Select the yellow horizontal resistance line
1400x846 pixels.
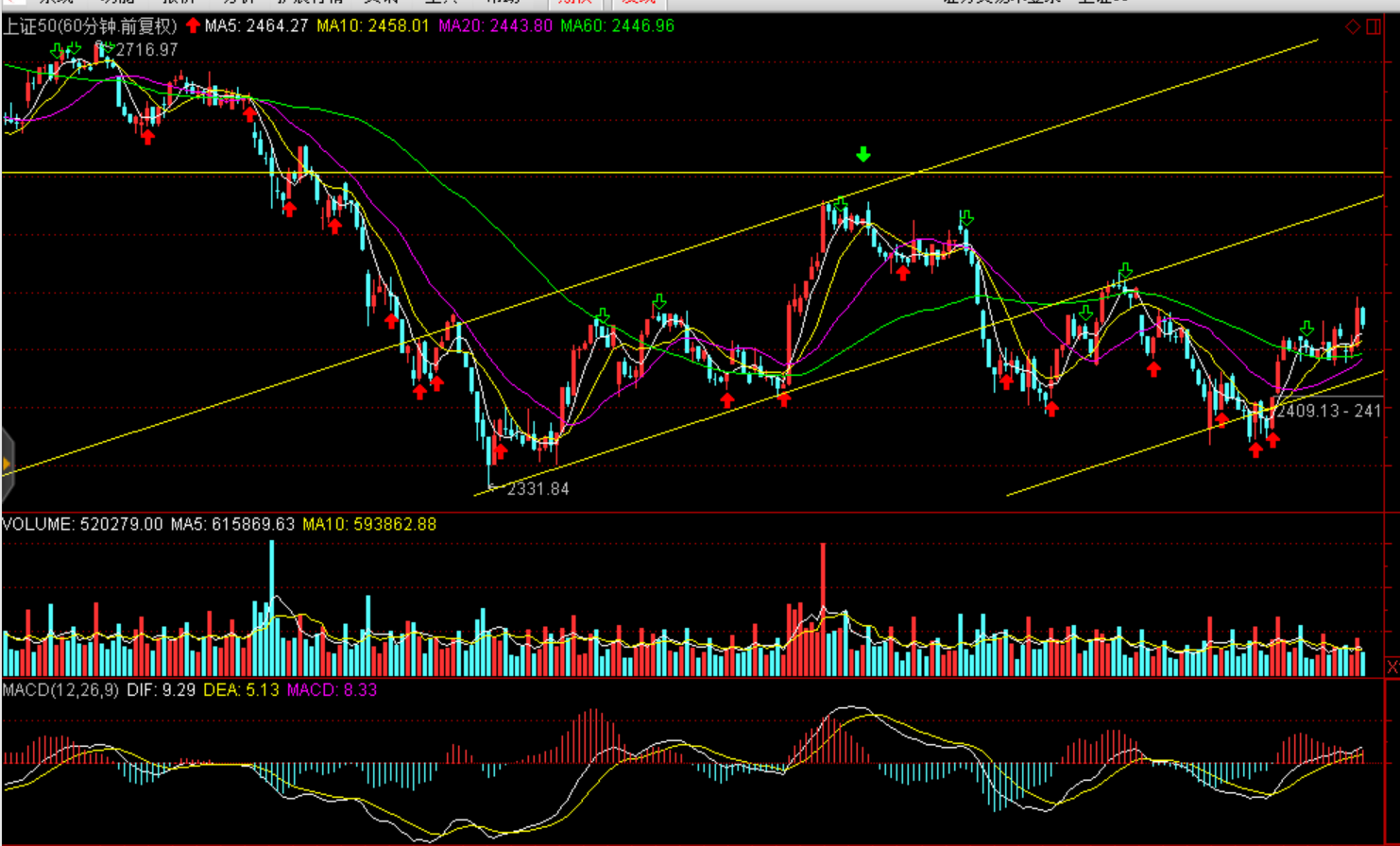tap(661, 173)
